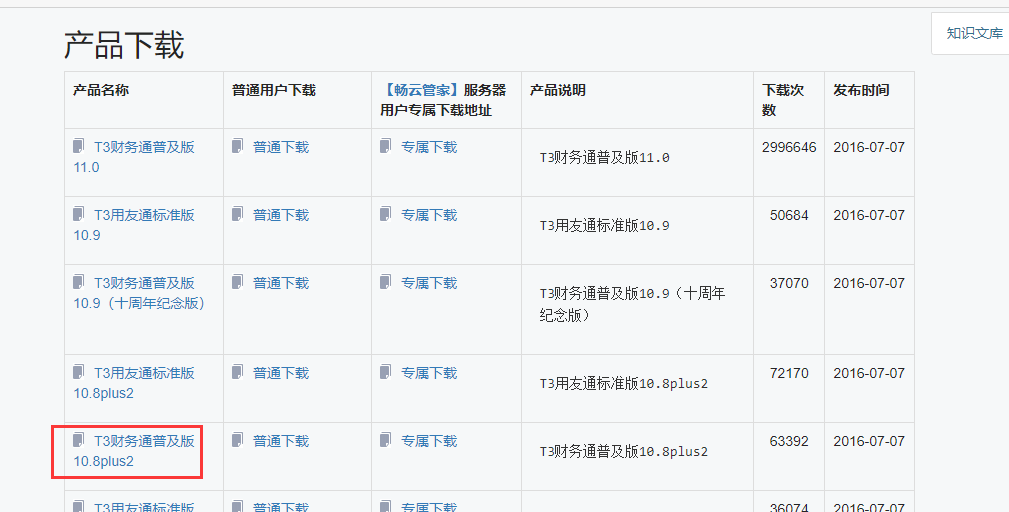The image size is (1009, 512).
Task: Click 专属下载 file icon in T3用友通标准版10.8plus2 row
Action: tap(385, 372)
